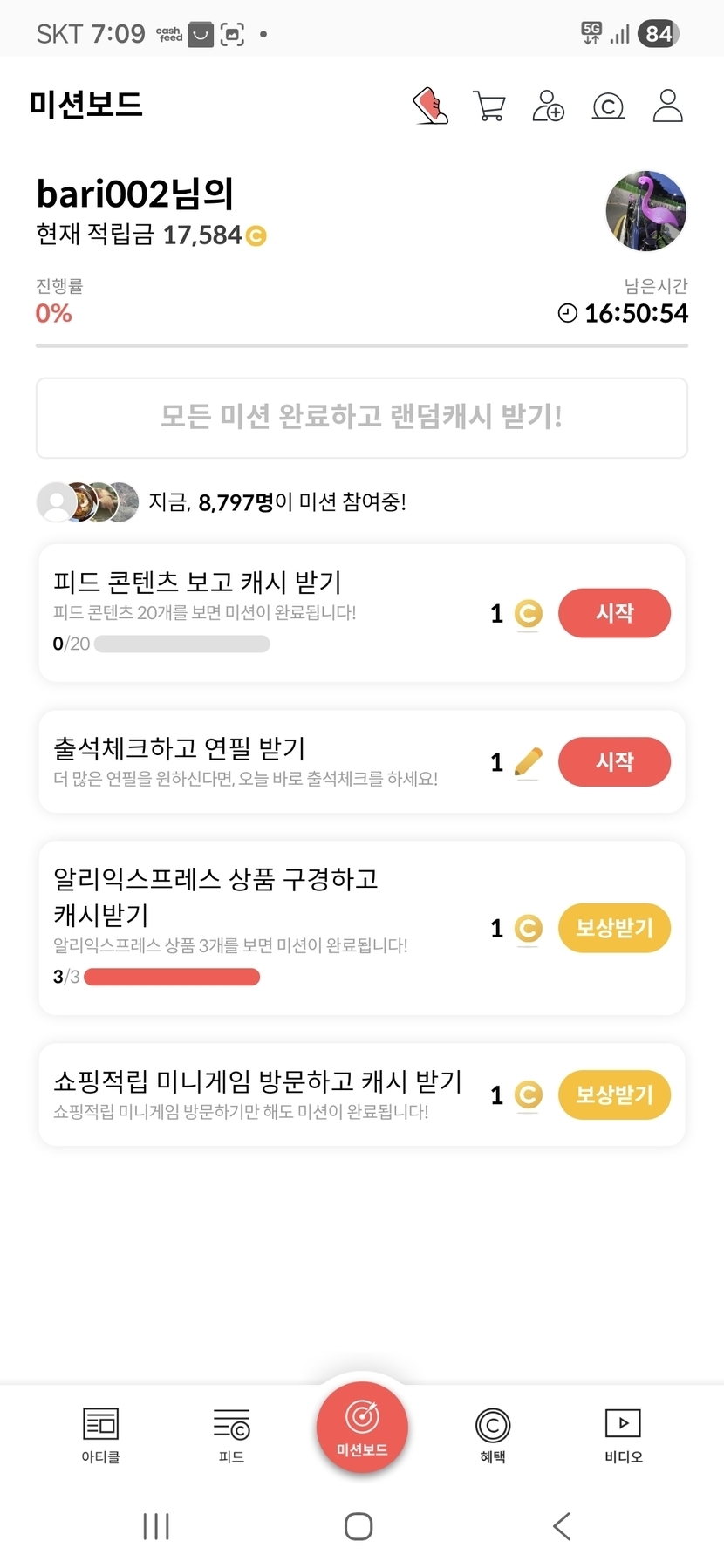Start the feed content mission
The image size is (724, 1568).
tap(614, 613)
